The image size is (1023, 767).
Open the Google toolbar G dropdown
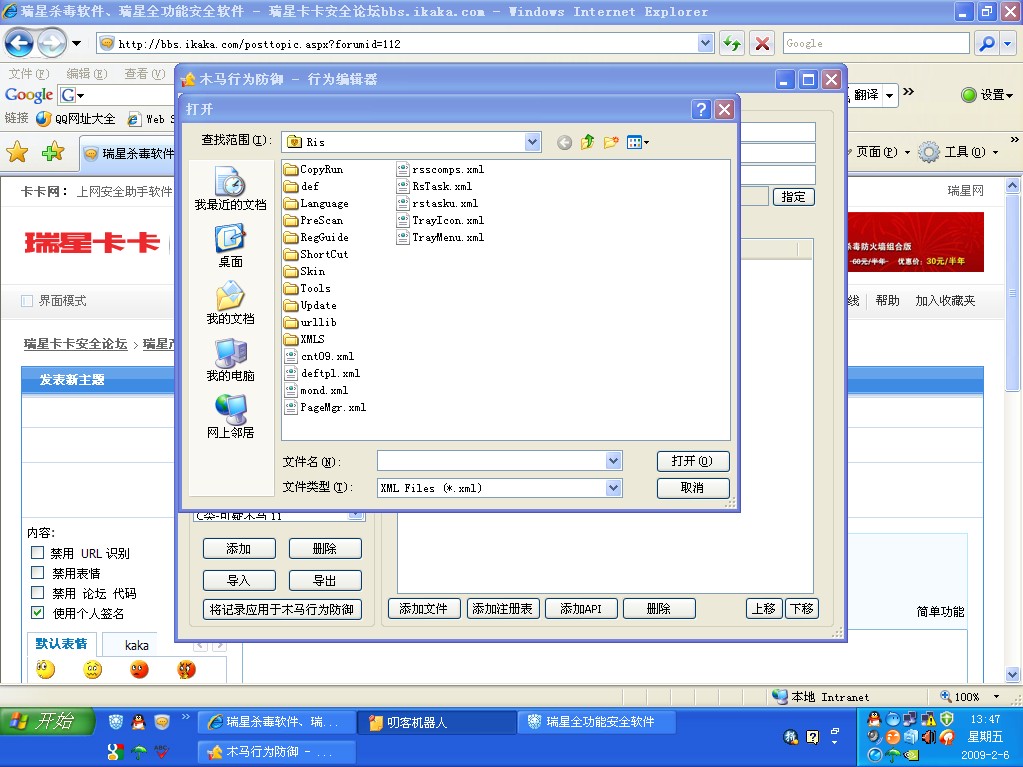[x=72, y=95]
